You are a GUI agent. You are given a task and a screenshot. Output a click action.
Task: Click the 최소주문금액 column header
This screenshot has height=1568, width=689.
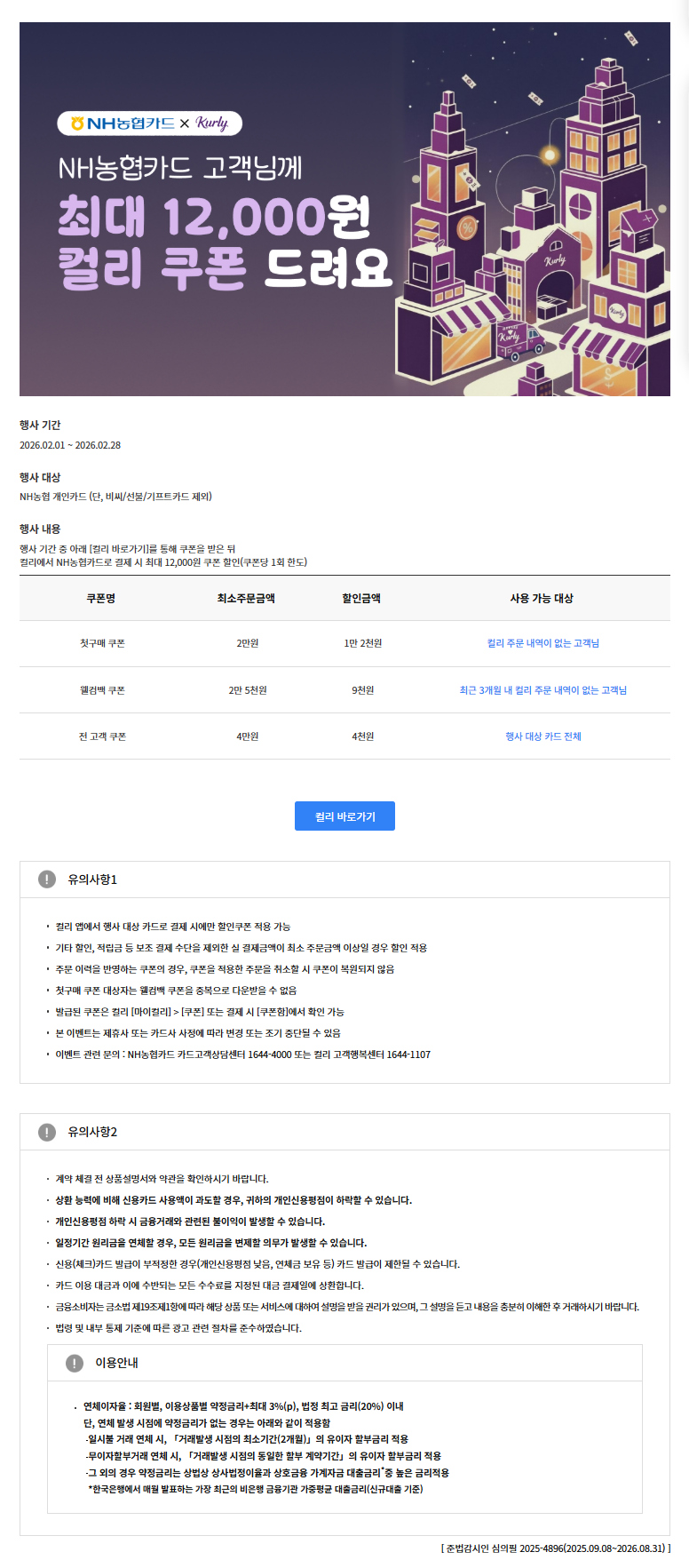point(246,599)
